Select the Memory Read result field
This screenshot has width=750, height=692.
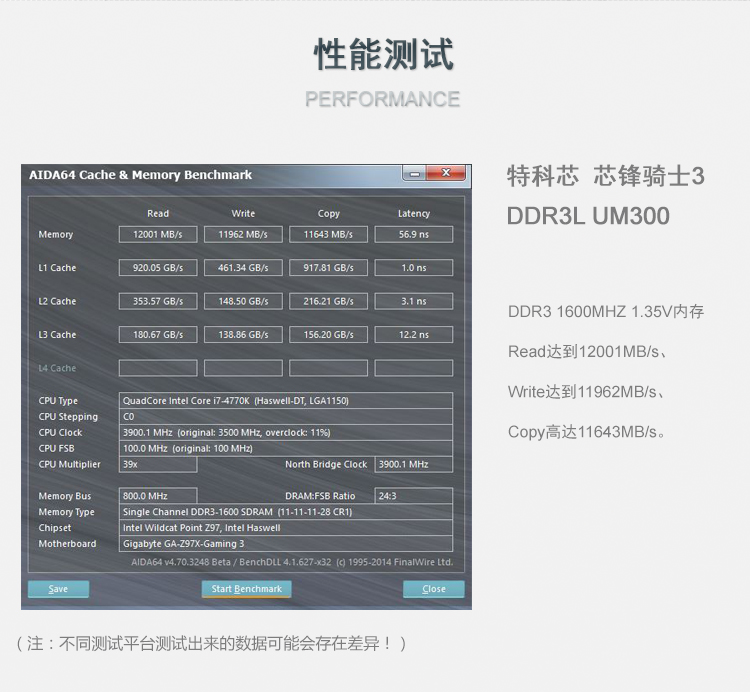tap(158, 234)
